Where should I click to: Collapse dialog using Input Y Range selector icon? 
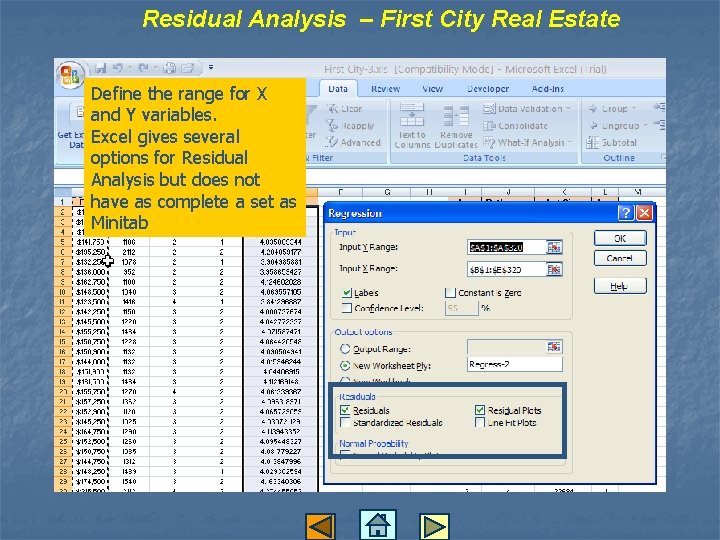coord(554,248)
